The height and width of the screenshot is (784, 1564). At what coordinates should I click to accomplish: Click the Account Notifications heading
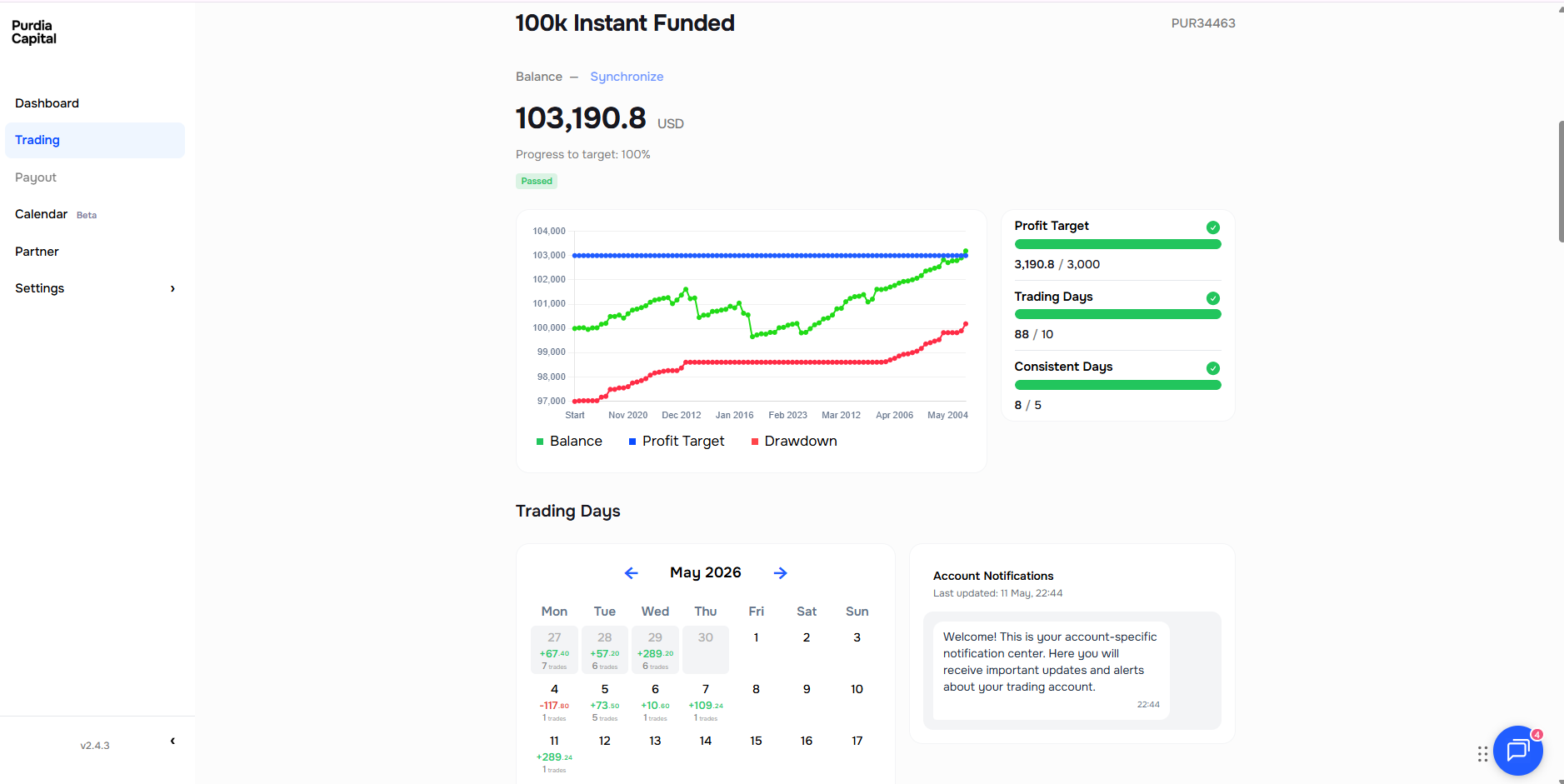pos(992,577)
